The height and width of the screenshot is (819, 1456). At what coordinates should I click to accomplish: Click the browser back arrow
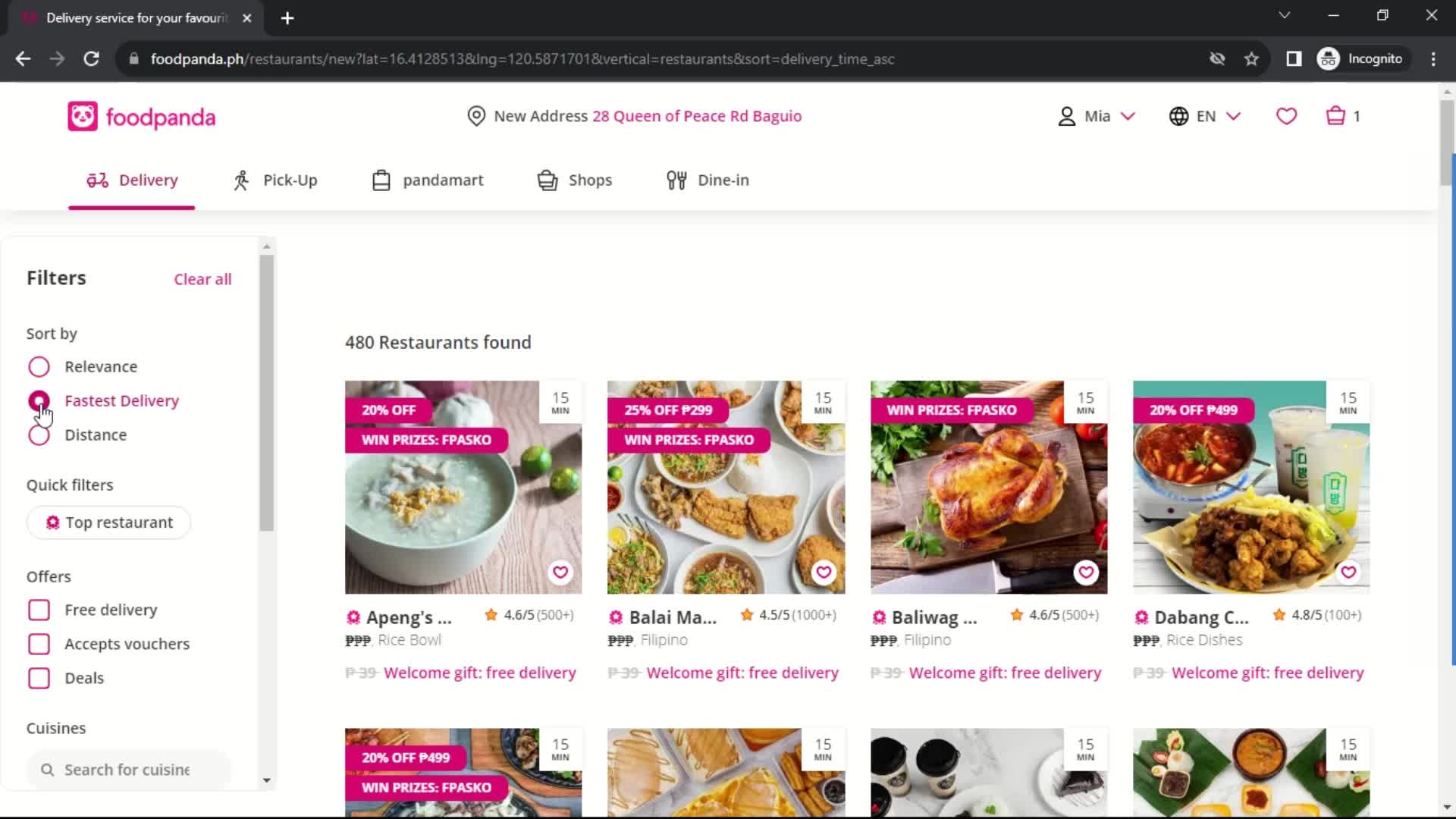[x=23, y=58]
